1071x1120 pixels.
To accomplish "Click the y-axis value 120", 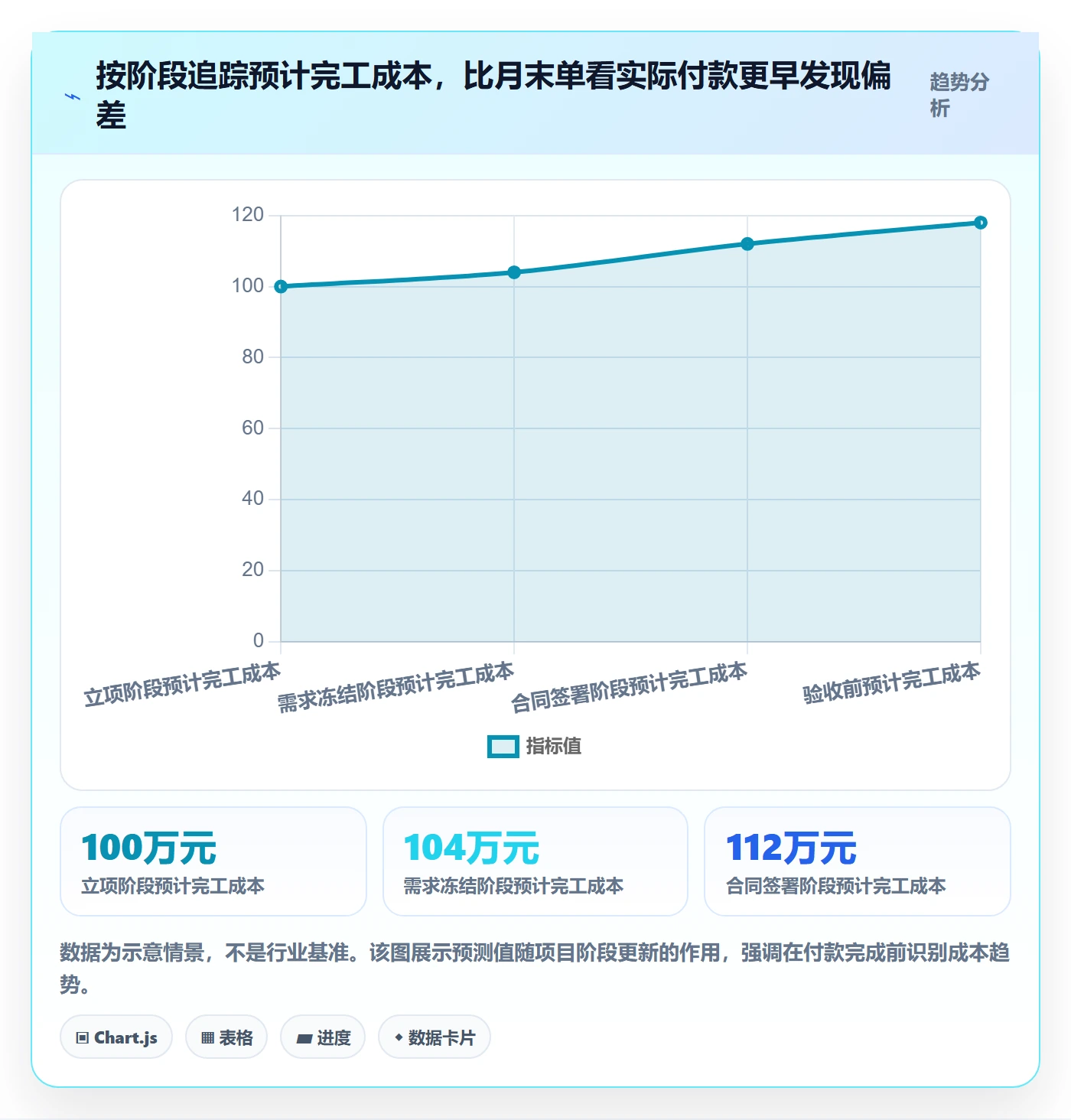I will pos(248,215).
